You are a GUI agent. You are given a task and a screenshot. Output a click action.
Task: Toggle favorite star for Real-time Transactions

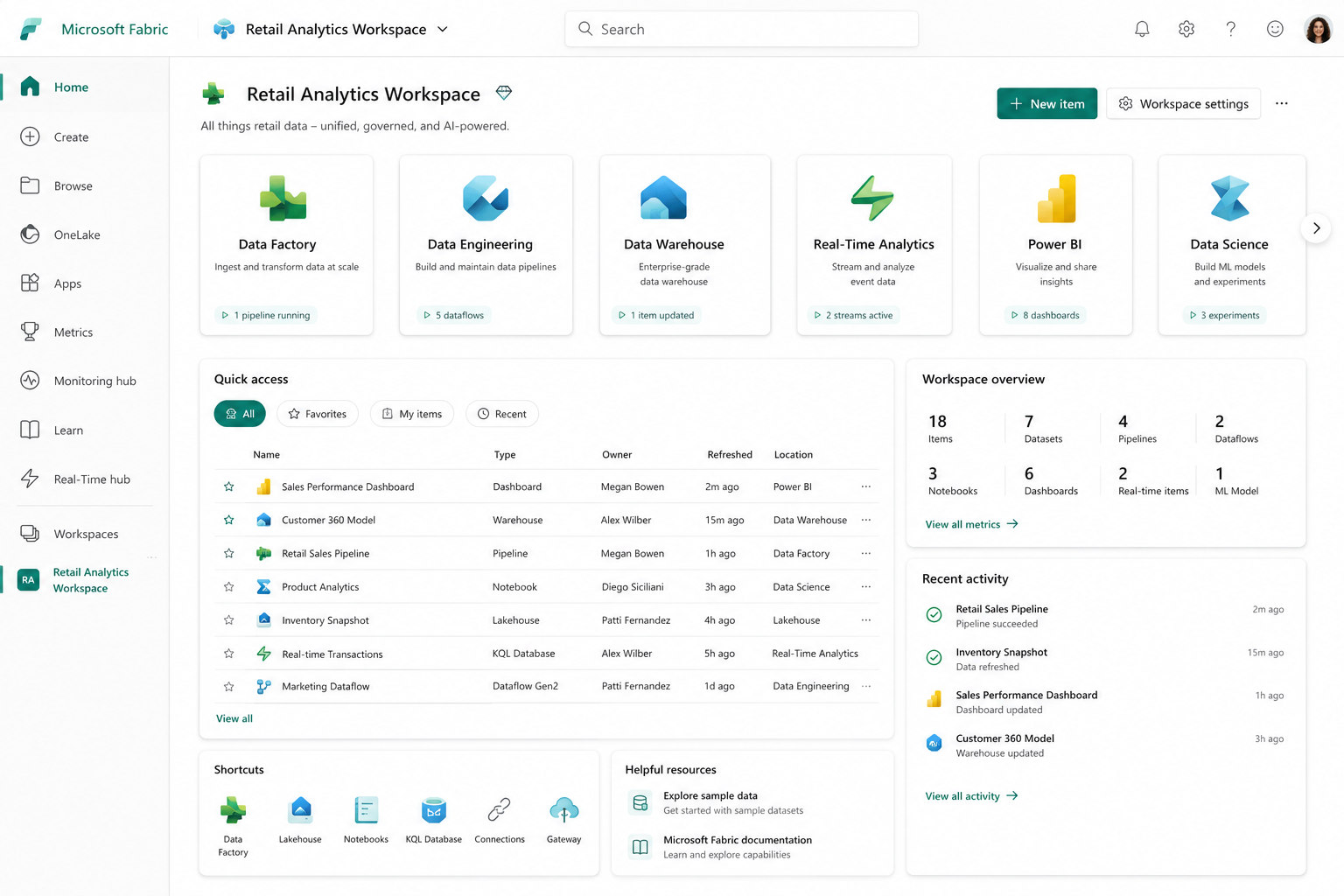point(228,654)
